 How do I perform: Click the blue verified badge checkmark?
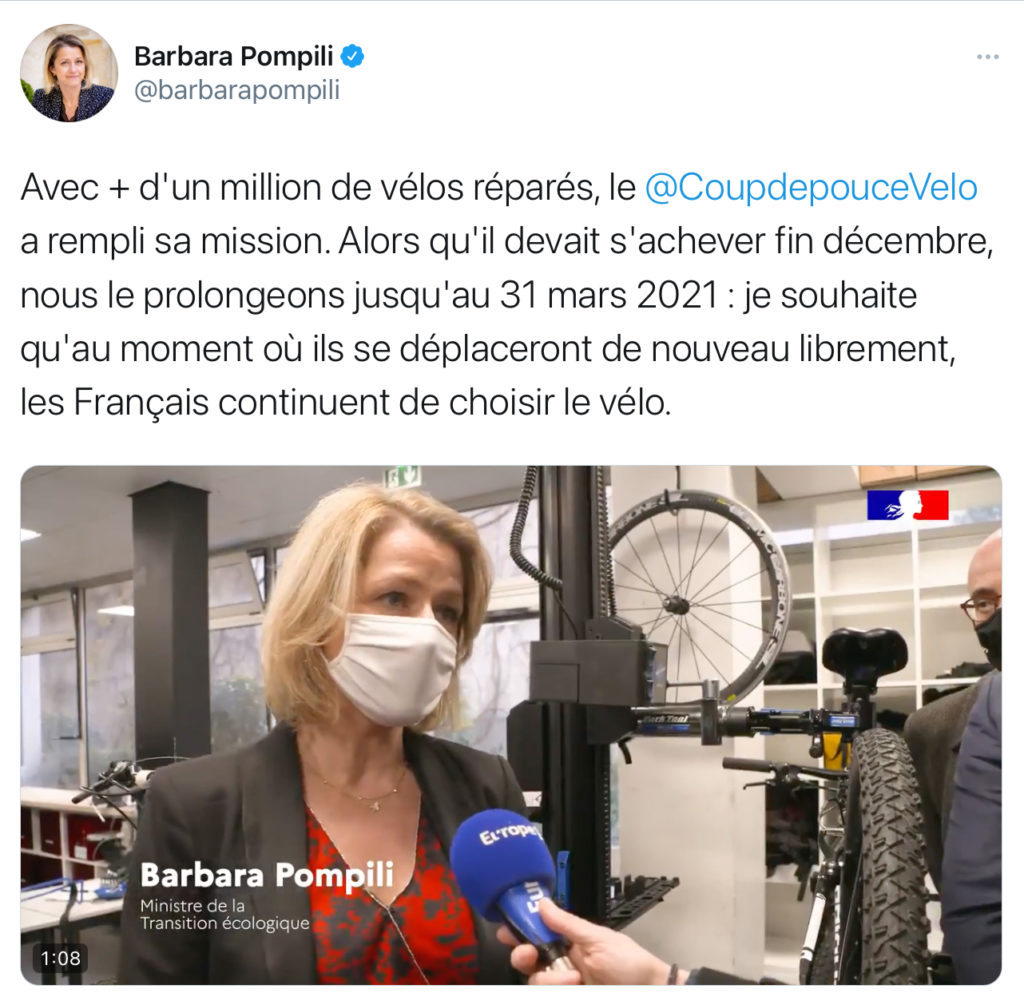point(353,56)
